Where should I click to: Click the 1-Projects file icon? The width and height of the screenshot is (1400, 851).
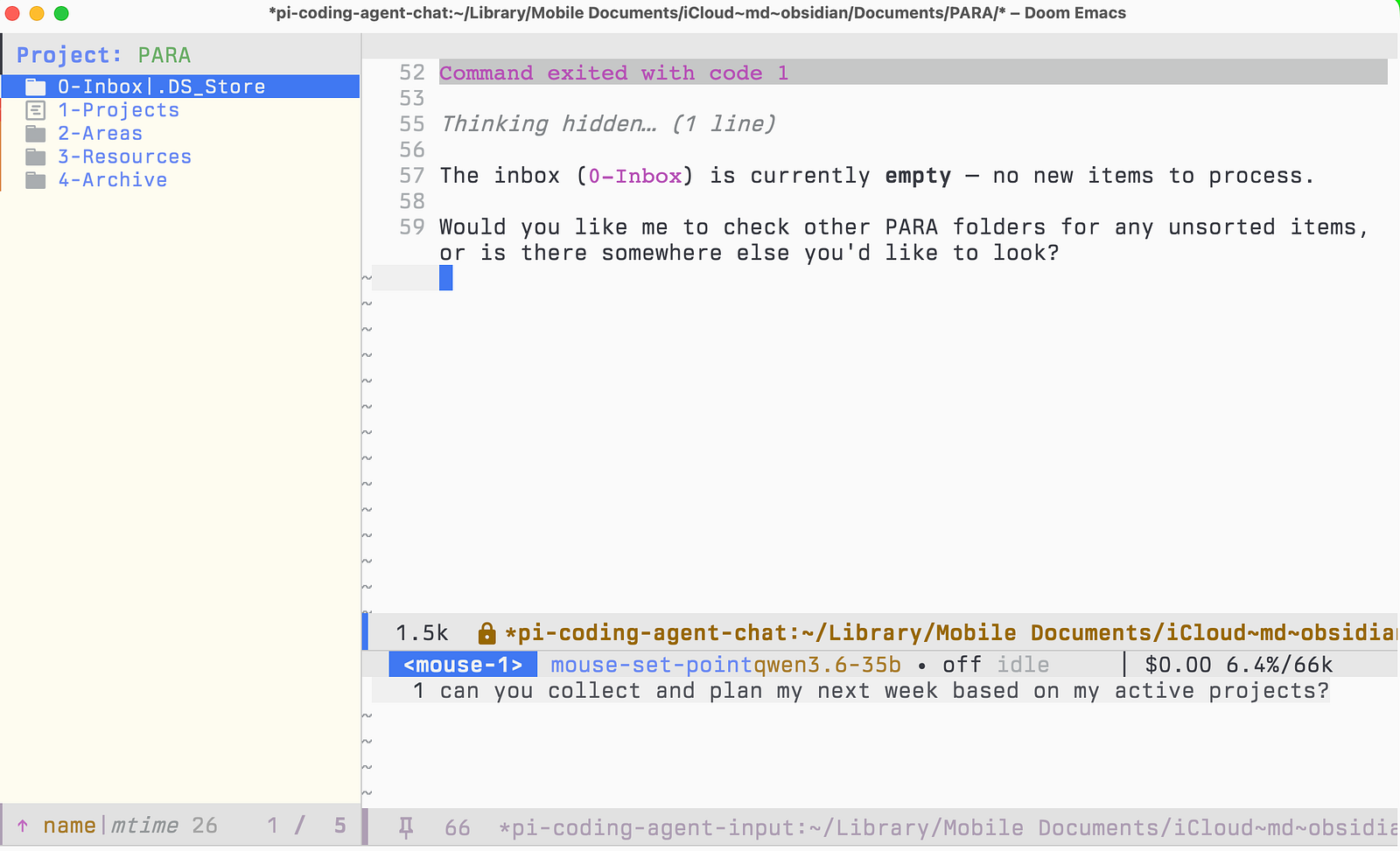pos(36,110)
